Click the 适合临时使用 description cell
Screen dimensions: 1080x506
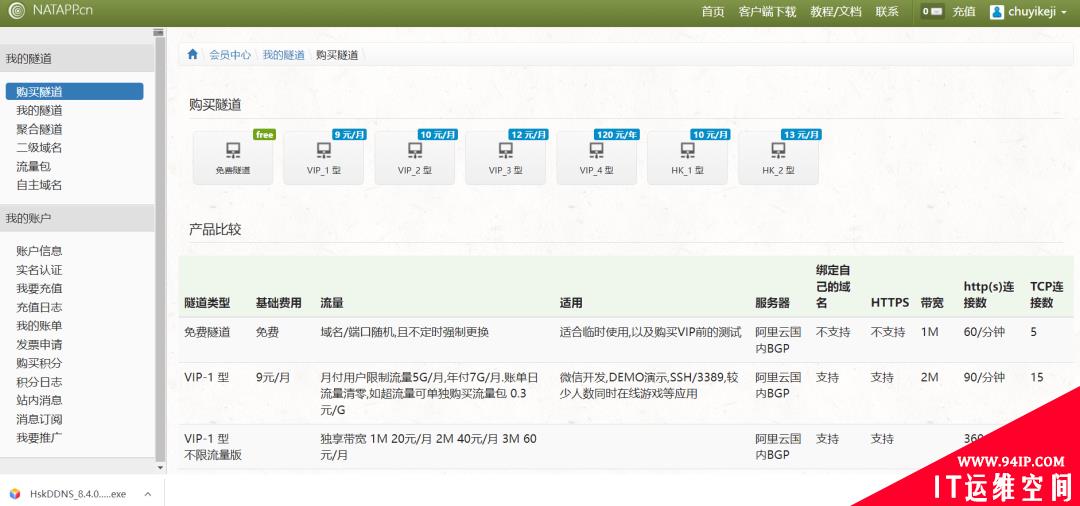coord(650,332)
